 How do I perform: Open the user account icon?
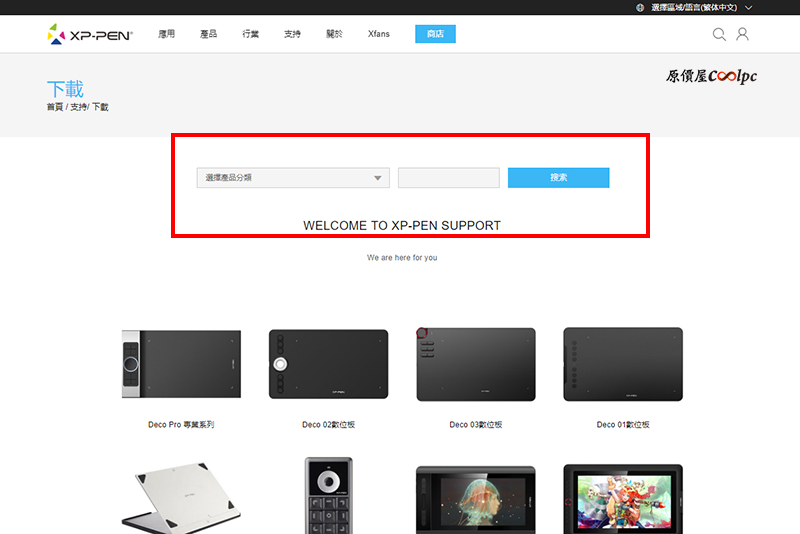[x=742, y=34]
